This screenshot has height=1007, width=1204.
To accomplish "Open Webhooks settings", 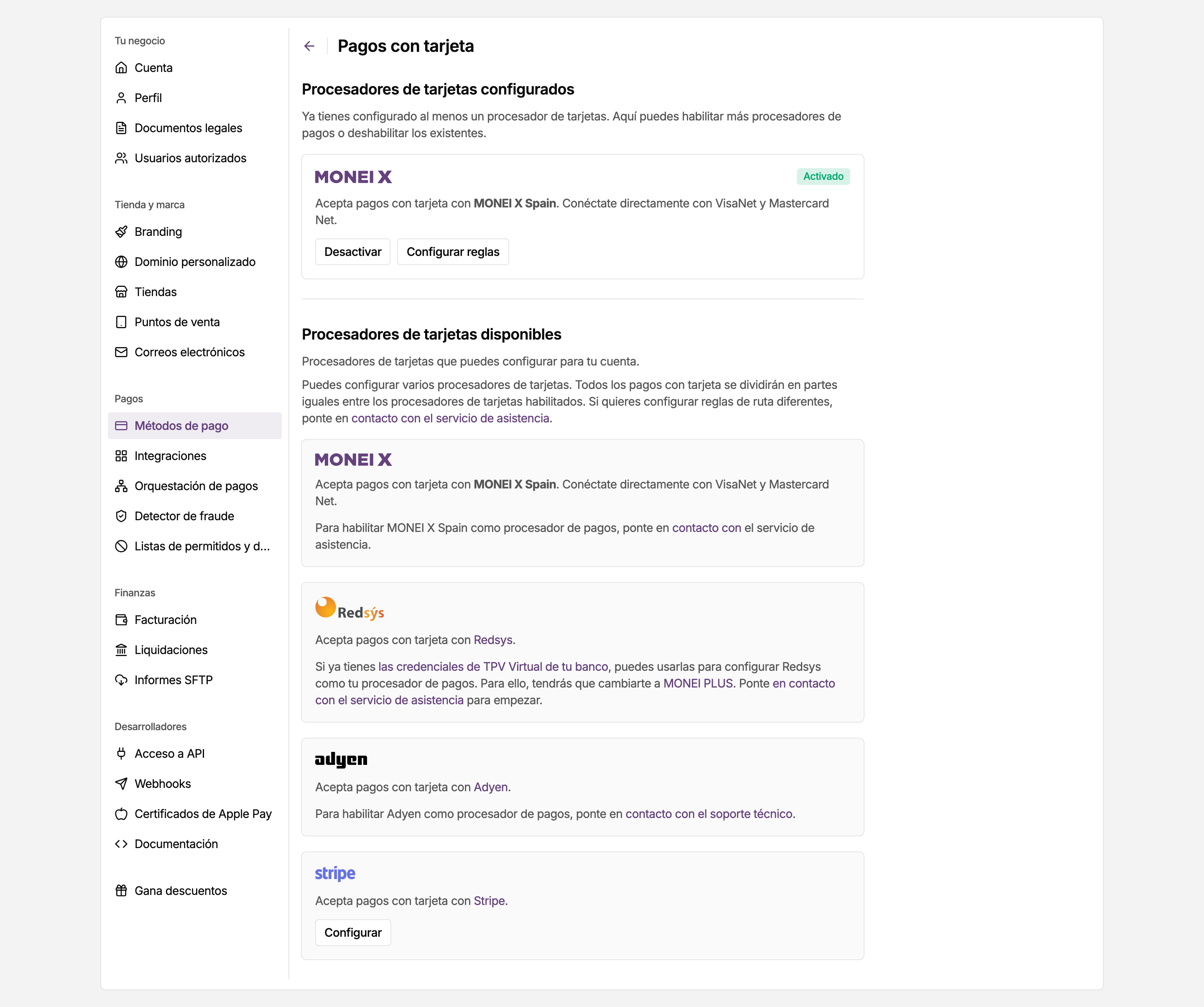I will point(194,784).
